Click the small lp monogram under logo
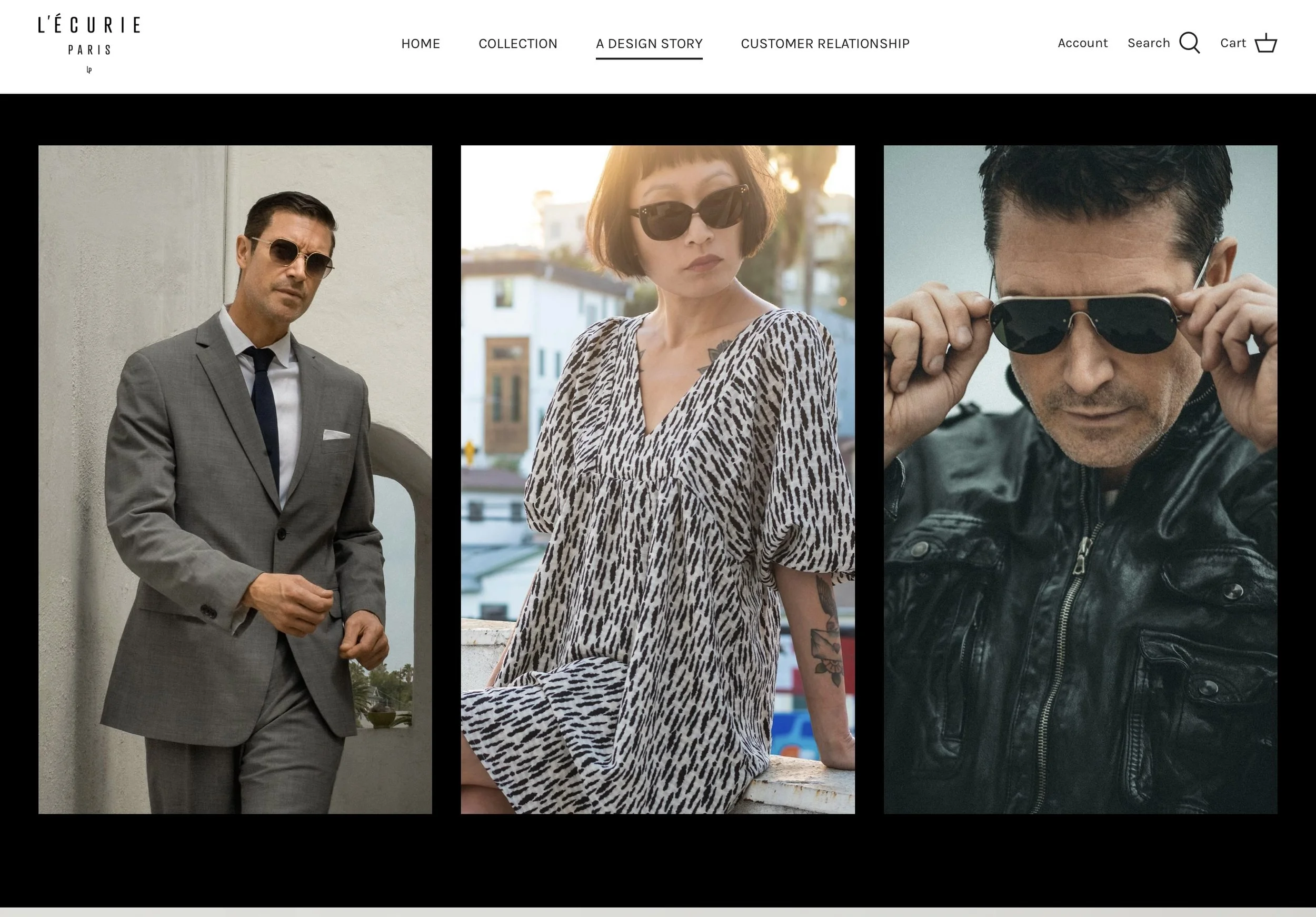This screenshot has width=1316, height=917. [x=89, y=70]
